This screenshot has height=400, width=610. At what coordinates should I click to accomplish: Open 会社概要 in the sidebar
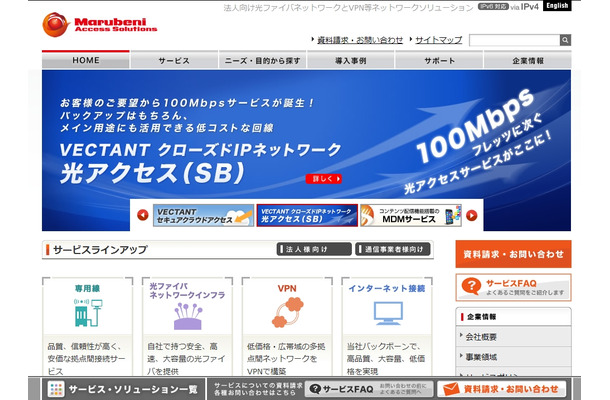point(514,337)
